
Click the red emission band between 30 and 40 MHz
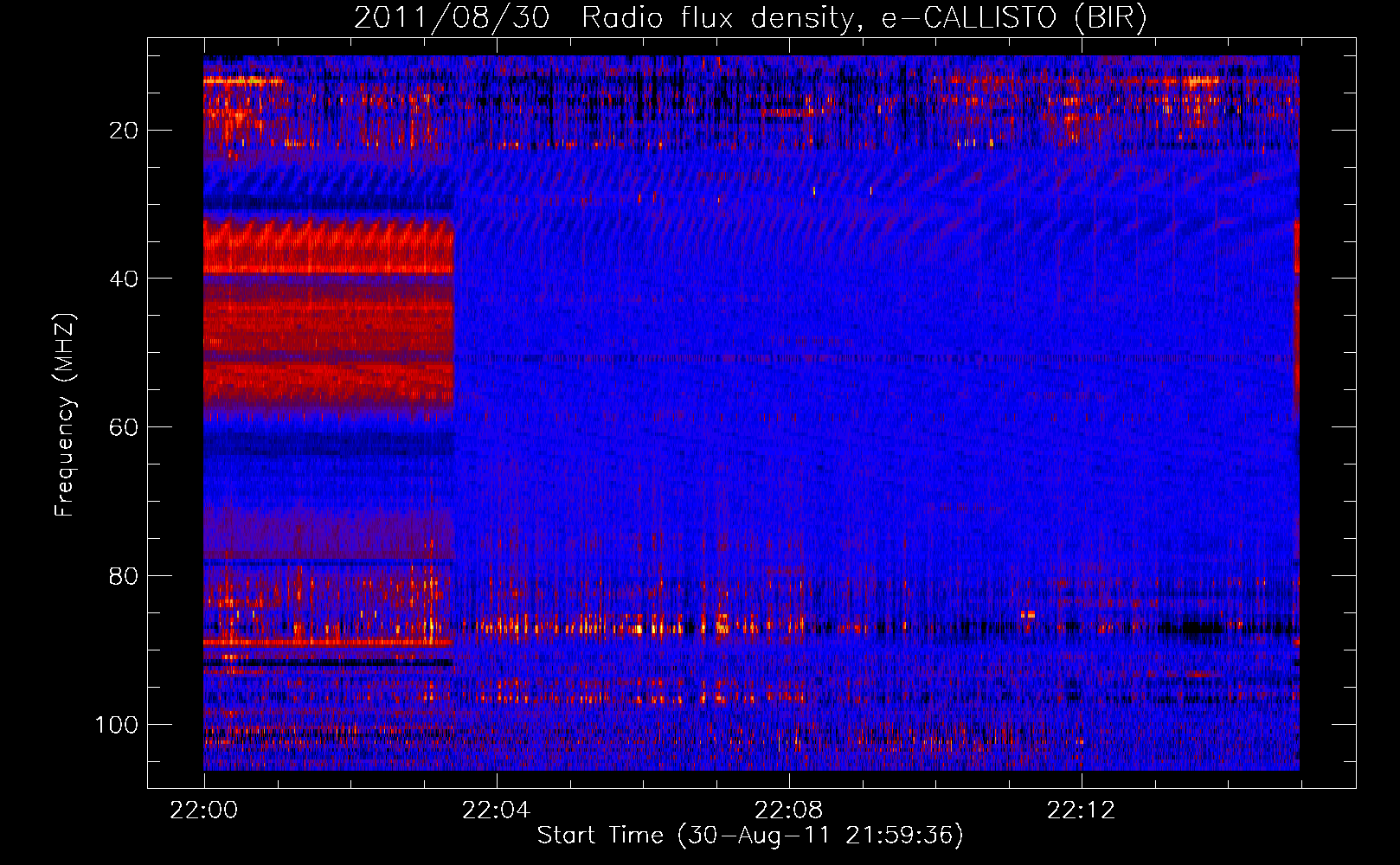click(x=329, y=247)
